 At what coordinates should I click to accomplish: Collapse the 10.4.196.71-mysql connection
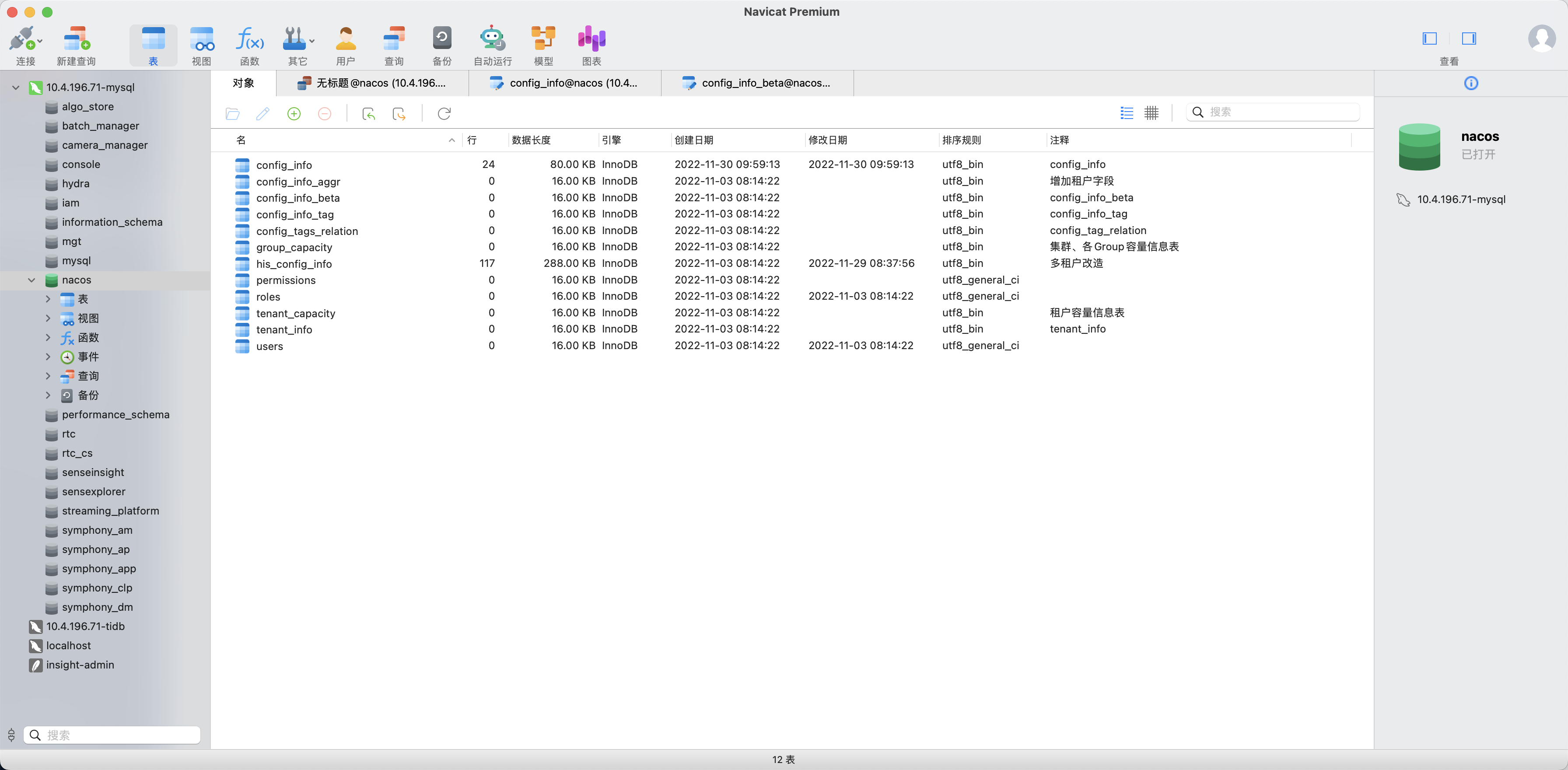[16, 87]
